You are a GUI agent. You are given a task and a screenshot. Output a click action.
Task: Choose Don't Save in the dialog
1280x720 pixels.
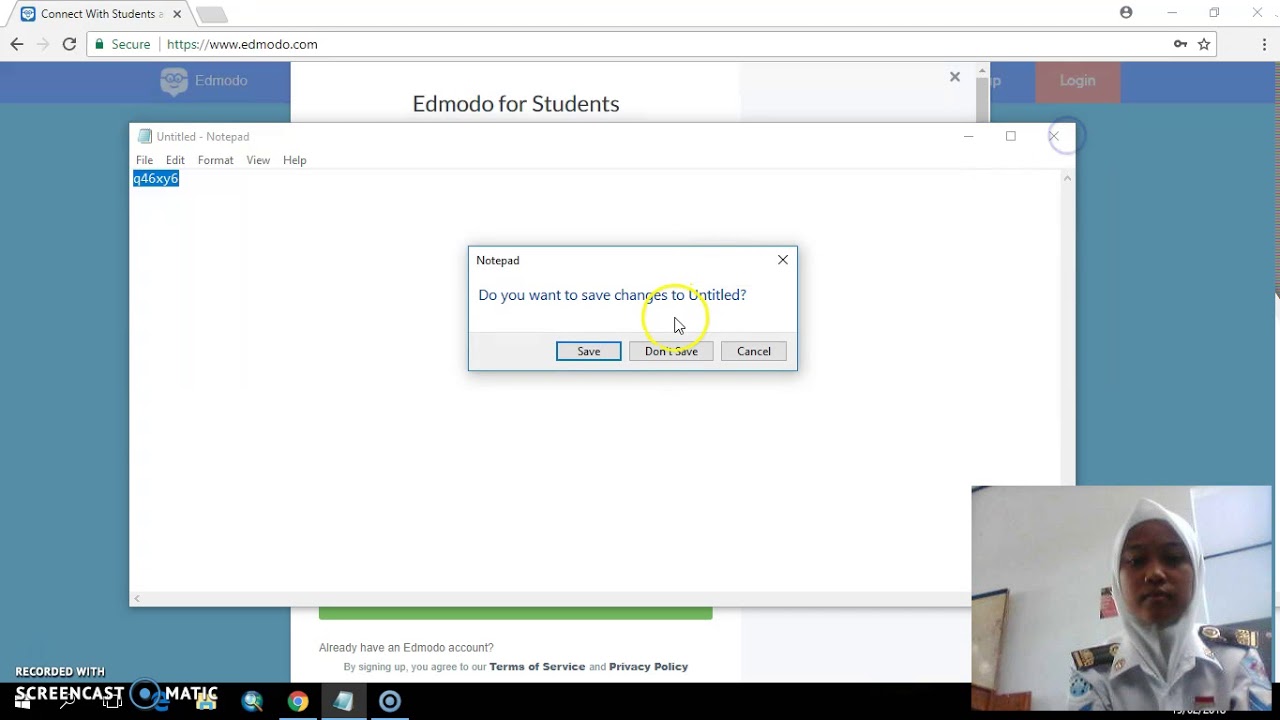click(x=671, y=351)
